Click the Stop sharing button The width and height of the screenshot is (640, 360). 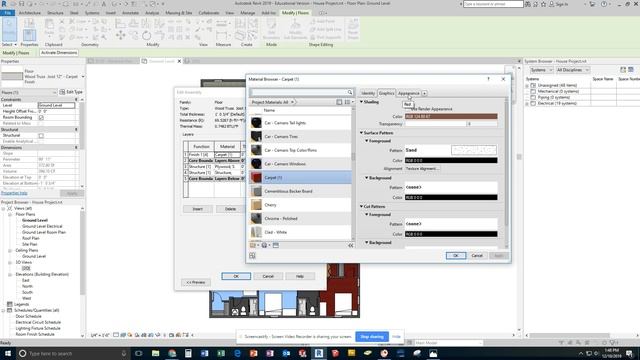[372, 337]
